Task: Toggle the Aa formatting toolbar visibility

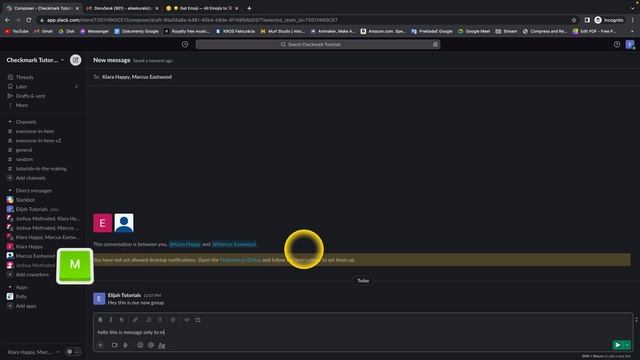Action: [x=162, y=345]
